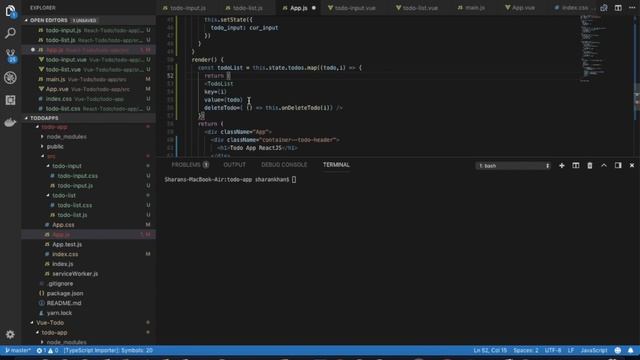The width and height of the screenshot is (640, 360).
Task: Split the editor to the right
Action: click(618, 8)
